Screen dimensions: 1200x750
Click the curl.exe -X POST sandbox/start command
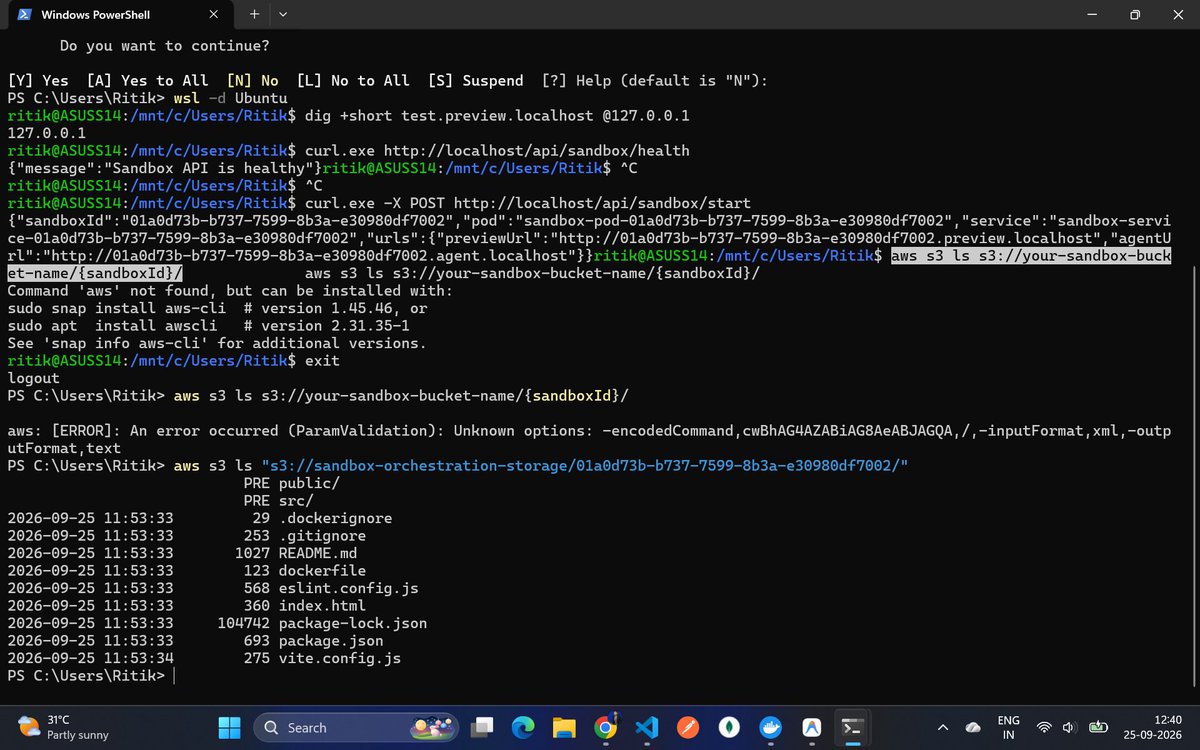tap(528, 203)
